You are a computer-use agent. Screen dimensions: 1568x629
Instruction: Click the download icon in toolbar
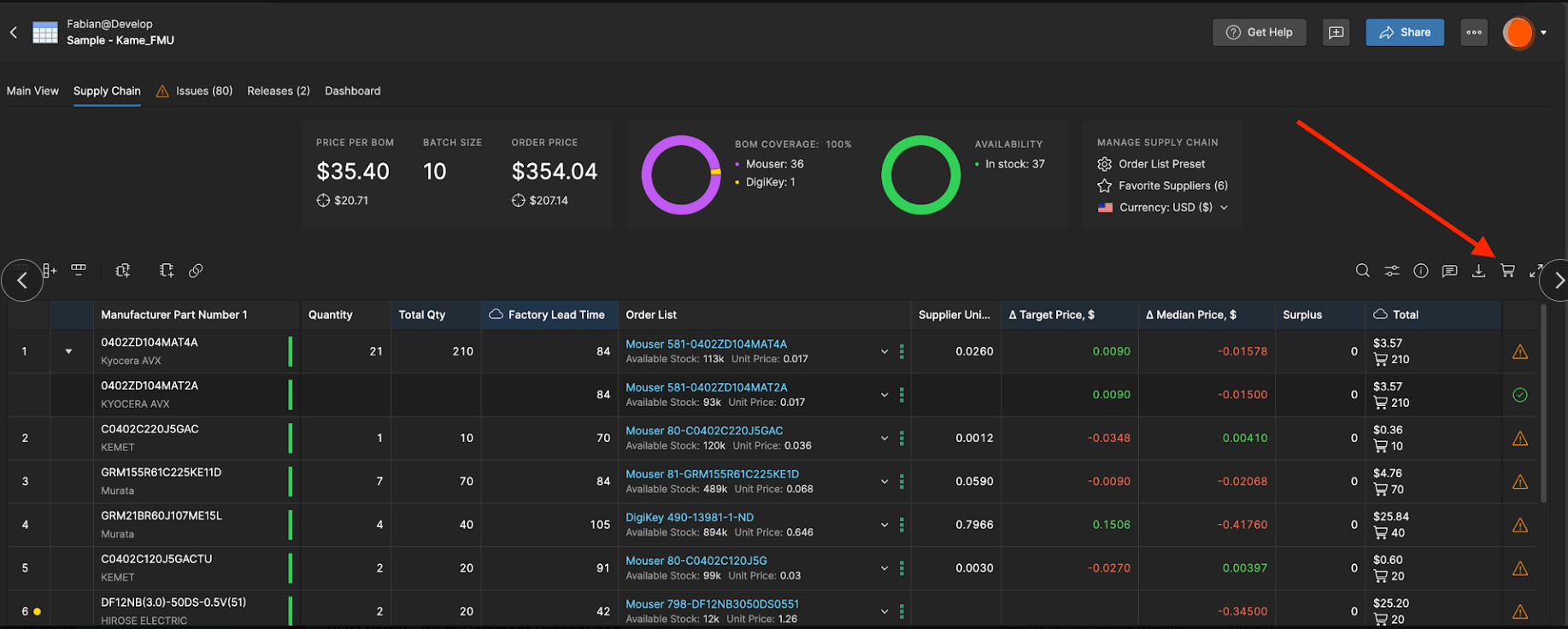1478,270
